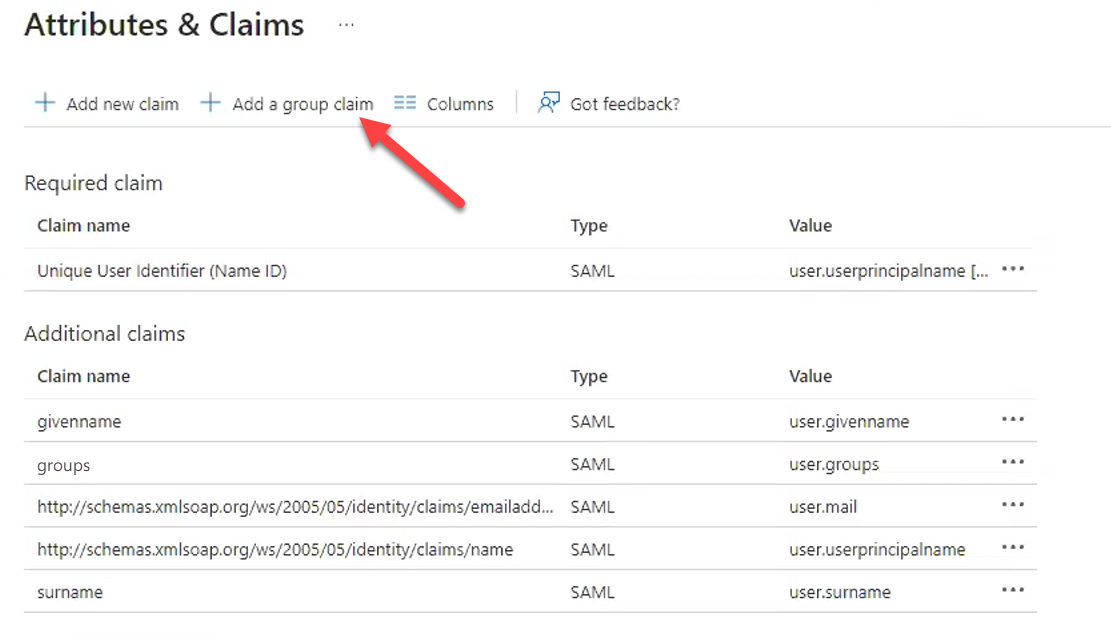Click the user.surname value
Image resolution: width=1111 pixels, height=640 pixels.
click(x=840, y=593)
